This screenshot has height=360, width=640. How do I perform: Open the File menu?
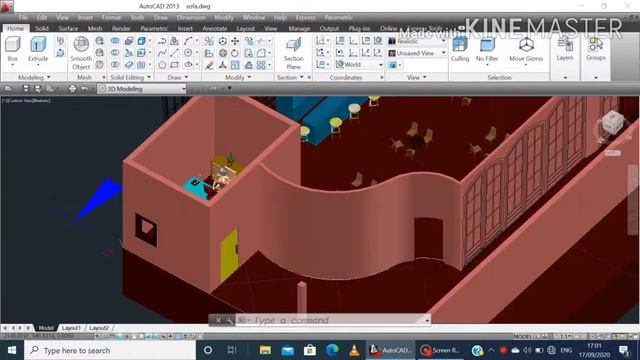(x=23, y=18)
